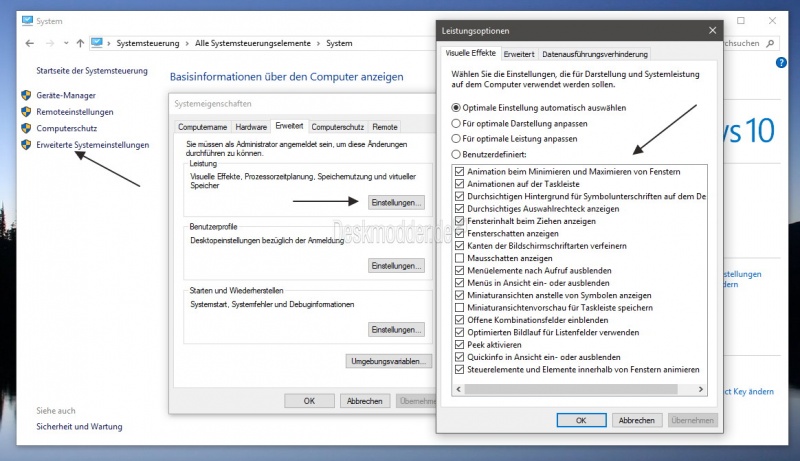Open the 'Sicherheit und Wartung' link
The image size is (800, 461).
pos(79,426)
